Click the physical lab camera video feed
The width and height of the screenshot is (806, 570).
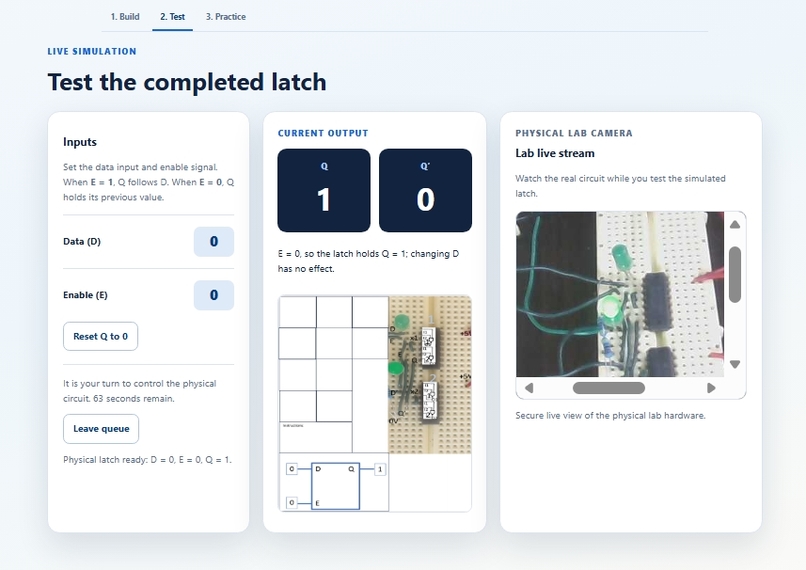620,294
